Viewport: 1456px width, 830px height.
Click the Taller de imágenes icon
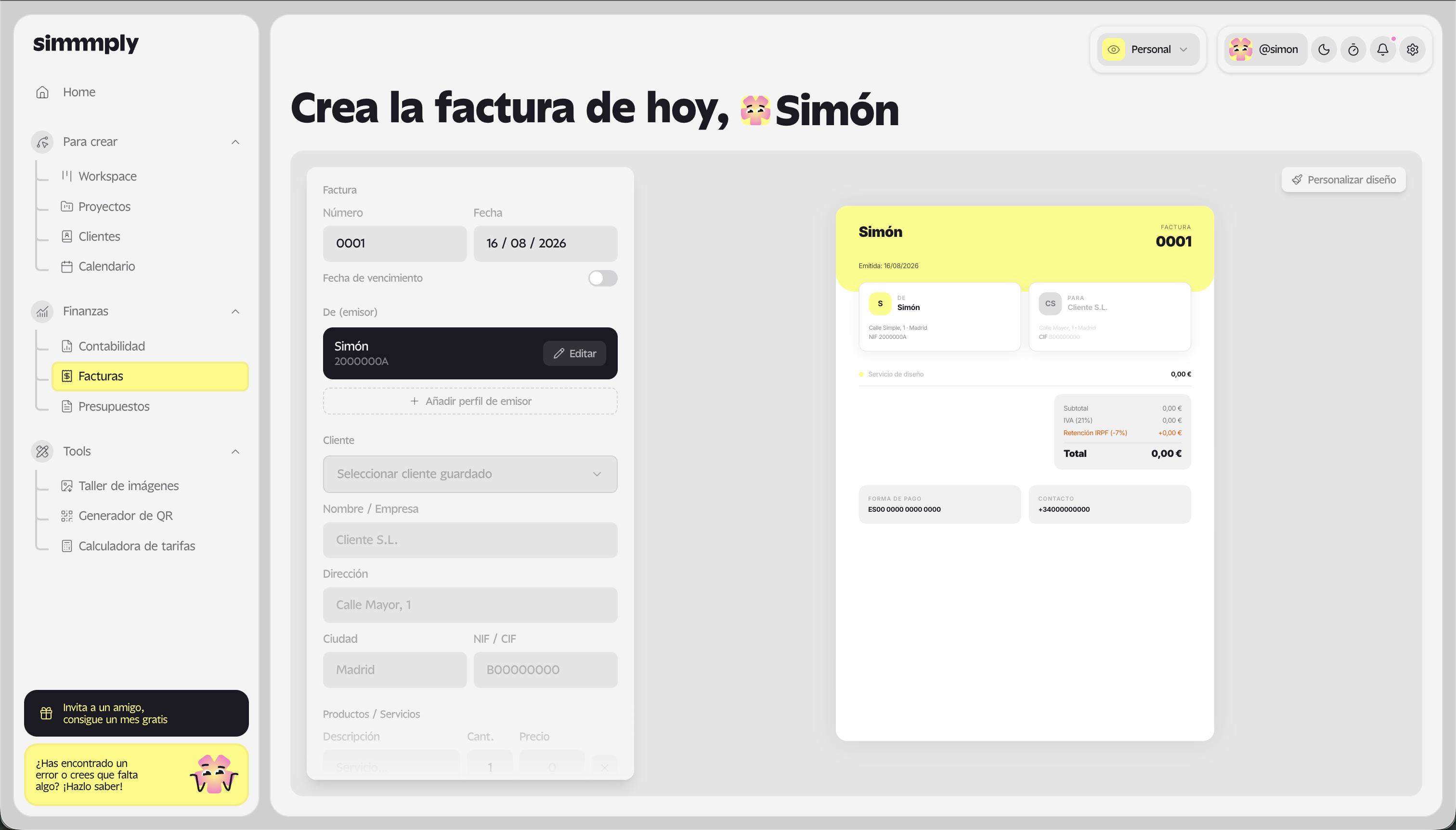[x=67, y=486]
